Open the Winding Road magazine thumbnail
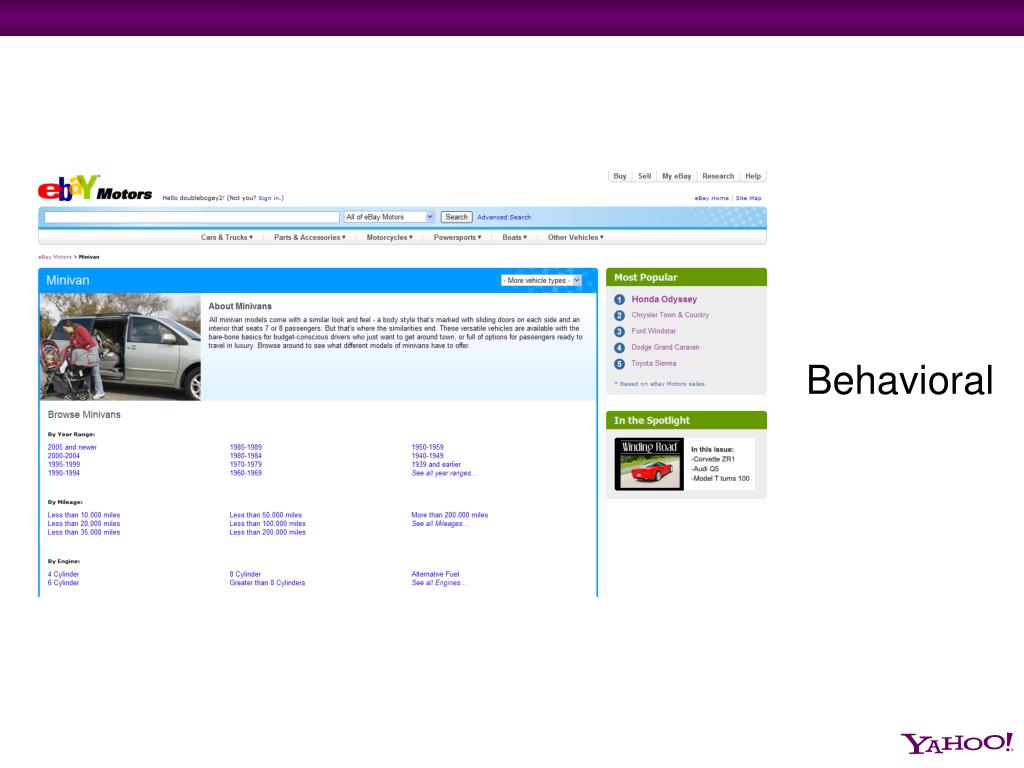1024x768 pixels. coord(649,464)
